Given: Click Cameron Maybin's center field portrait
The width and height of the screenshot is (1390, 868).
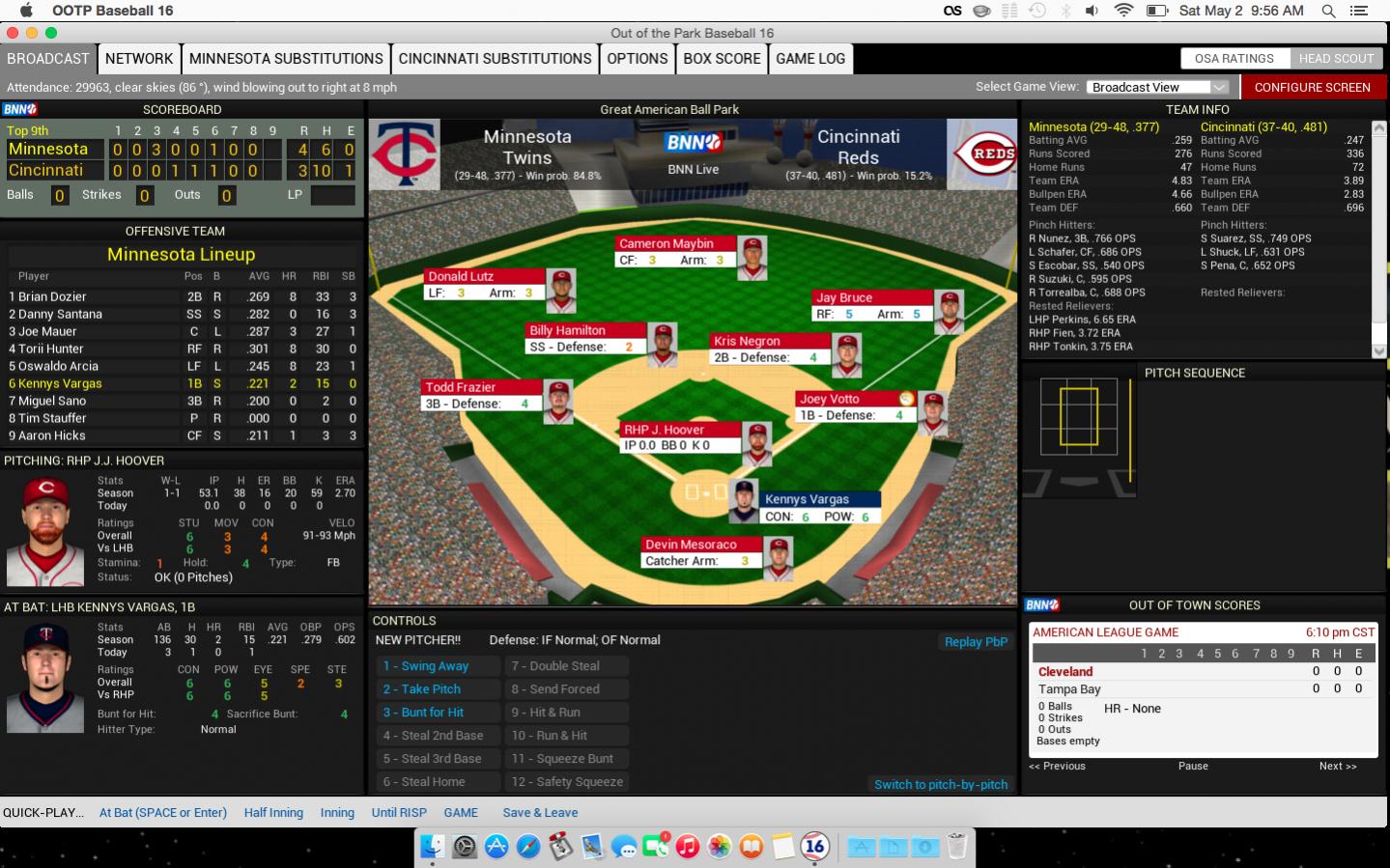Looking at the screenshot, I should (752, 258).
